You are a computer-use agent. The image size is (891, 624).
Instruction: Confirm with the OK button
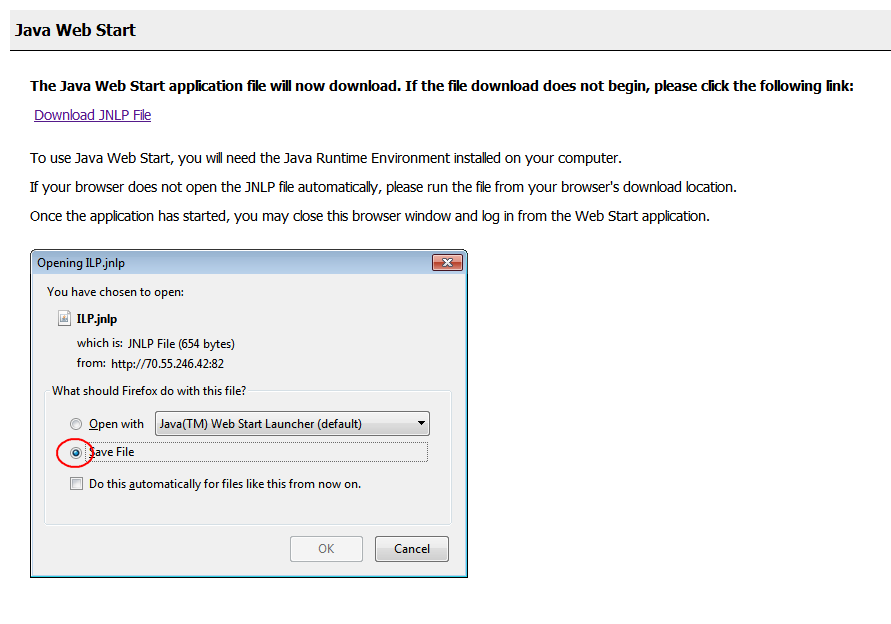pyautogui.click(x=326, y=549)
